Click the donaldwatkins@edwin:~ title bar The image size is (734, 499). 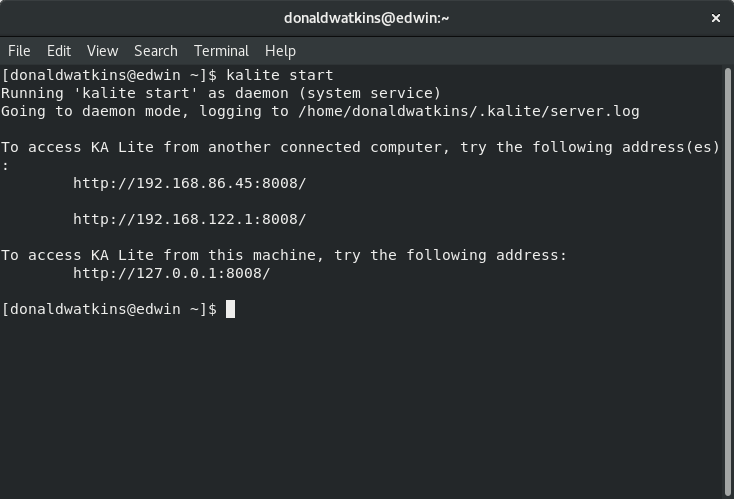coord(366,17)
